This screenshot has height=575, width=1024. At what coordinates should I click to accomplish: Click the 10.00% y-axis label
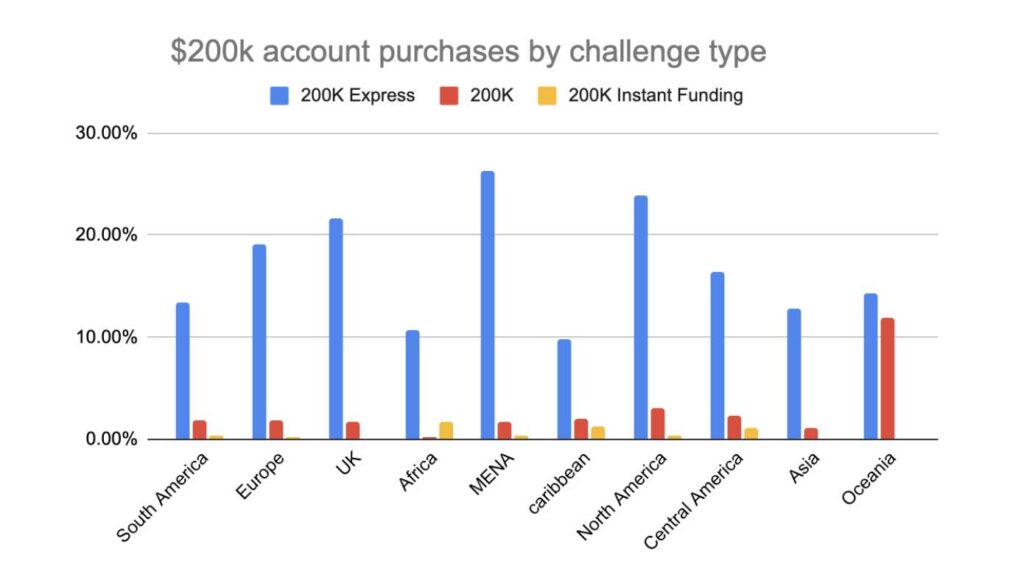[x=105, y=337]
